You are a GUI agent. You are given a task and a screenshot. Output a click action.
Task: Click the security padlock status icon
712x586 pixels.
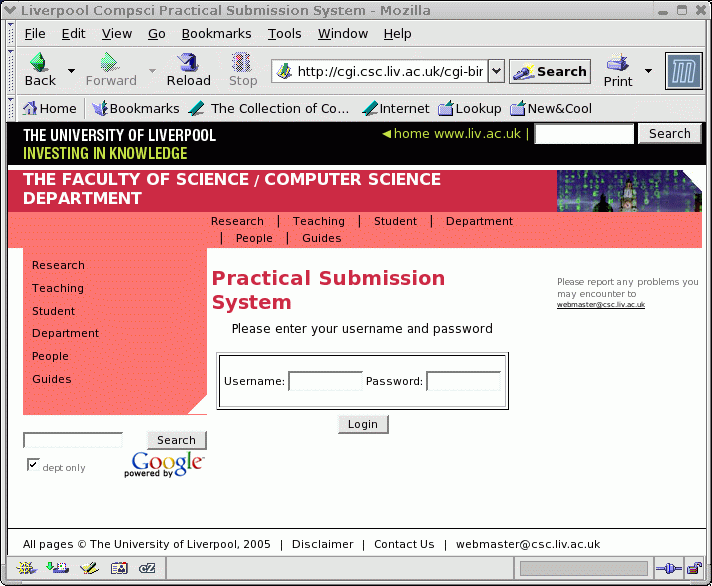coord(694,568)
